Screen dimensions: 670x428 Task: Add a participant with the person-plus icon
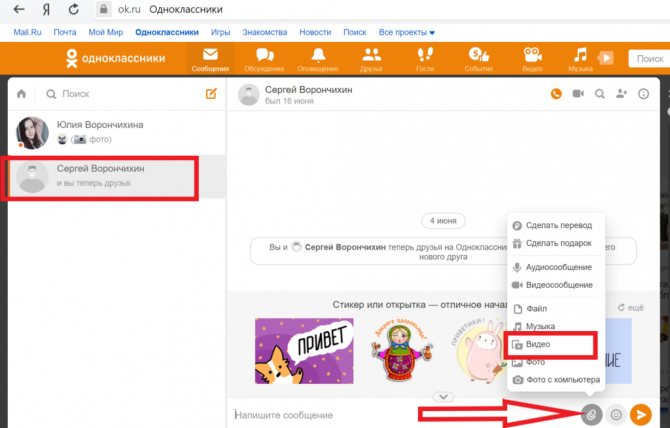coord(621,94)
